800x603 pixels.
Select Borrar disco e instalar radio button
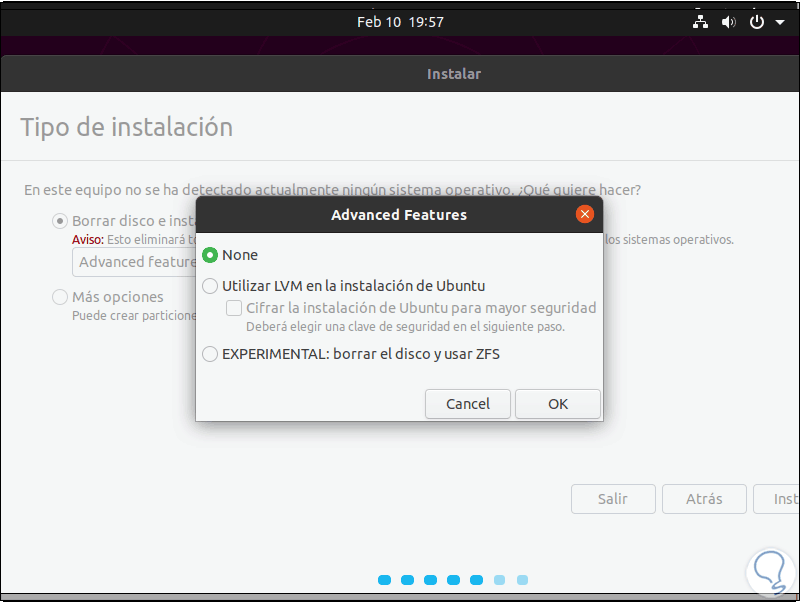click(x=60, y=221)
